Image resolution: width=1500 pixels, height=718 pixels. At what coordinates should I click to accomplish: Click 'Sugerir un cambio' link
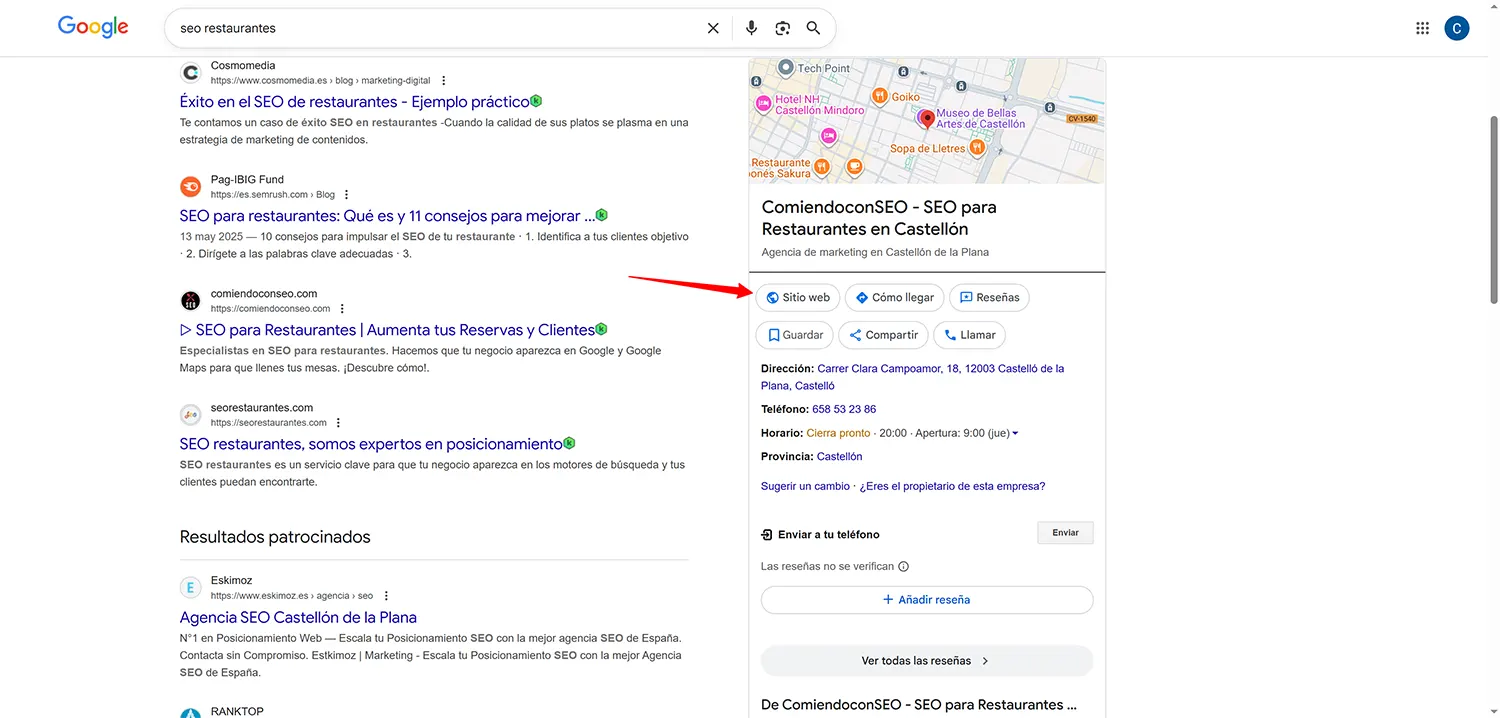click(x=805, y=487)
